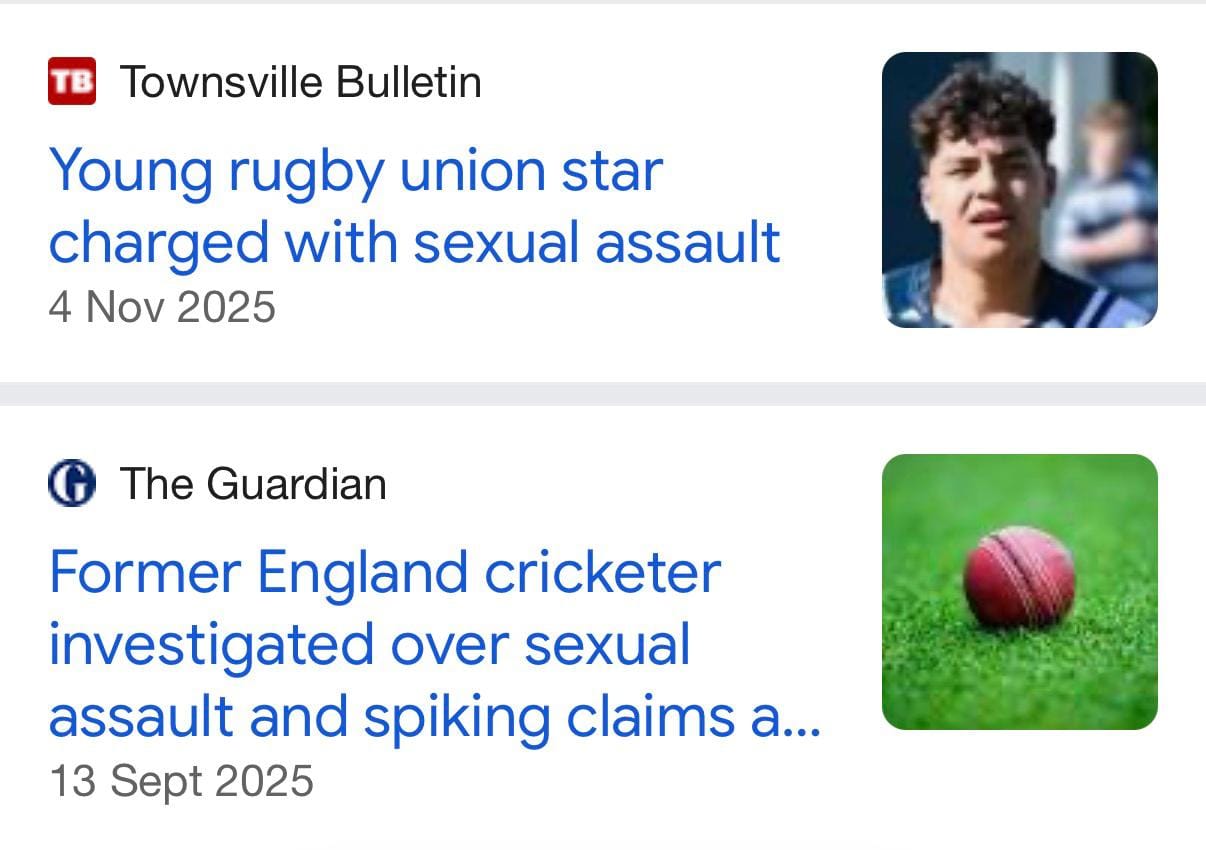Click the rugby player photo thumbnail
Screen dimensions: 1206x850
coord(1019,190)
